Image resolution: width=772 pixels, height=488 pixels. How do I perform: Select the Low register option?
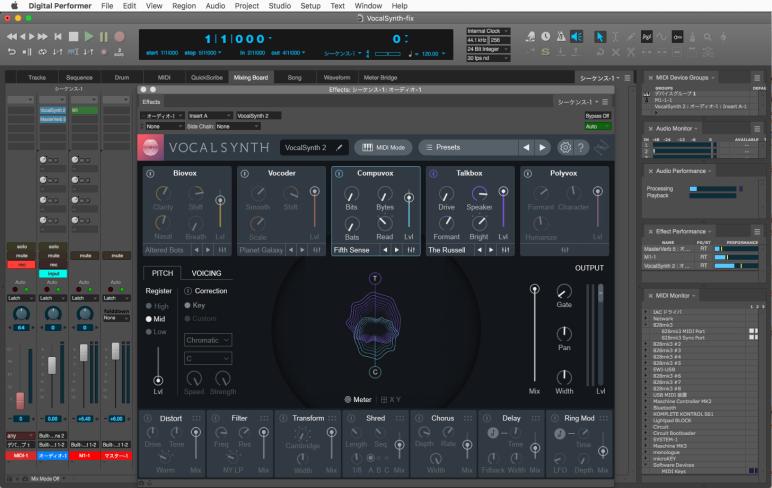157,332
